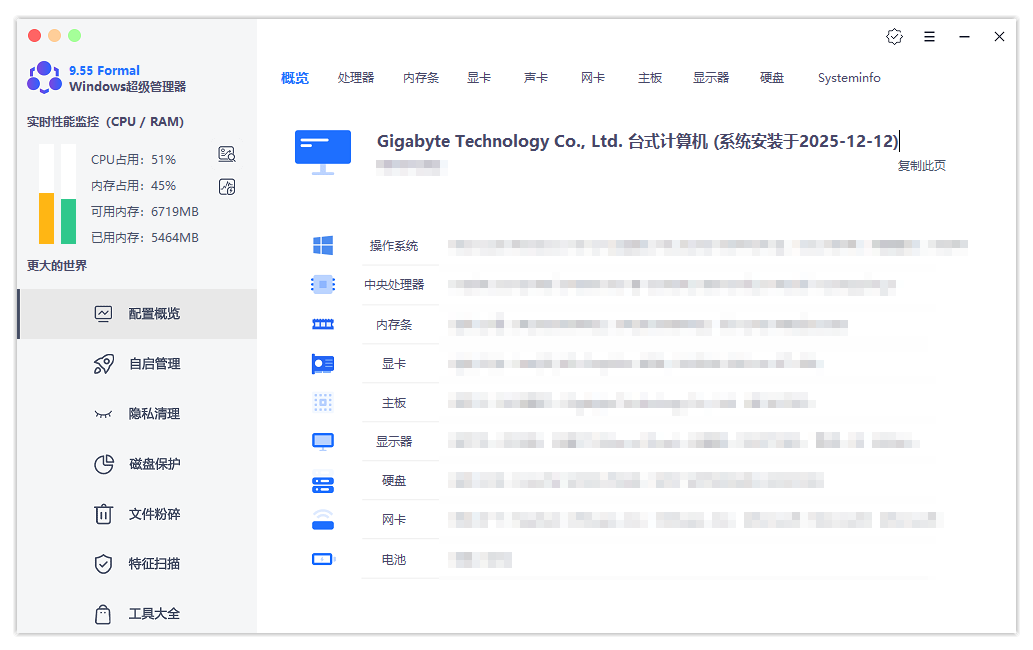Switch to the 显卡 tab

pos(479,78)
